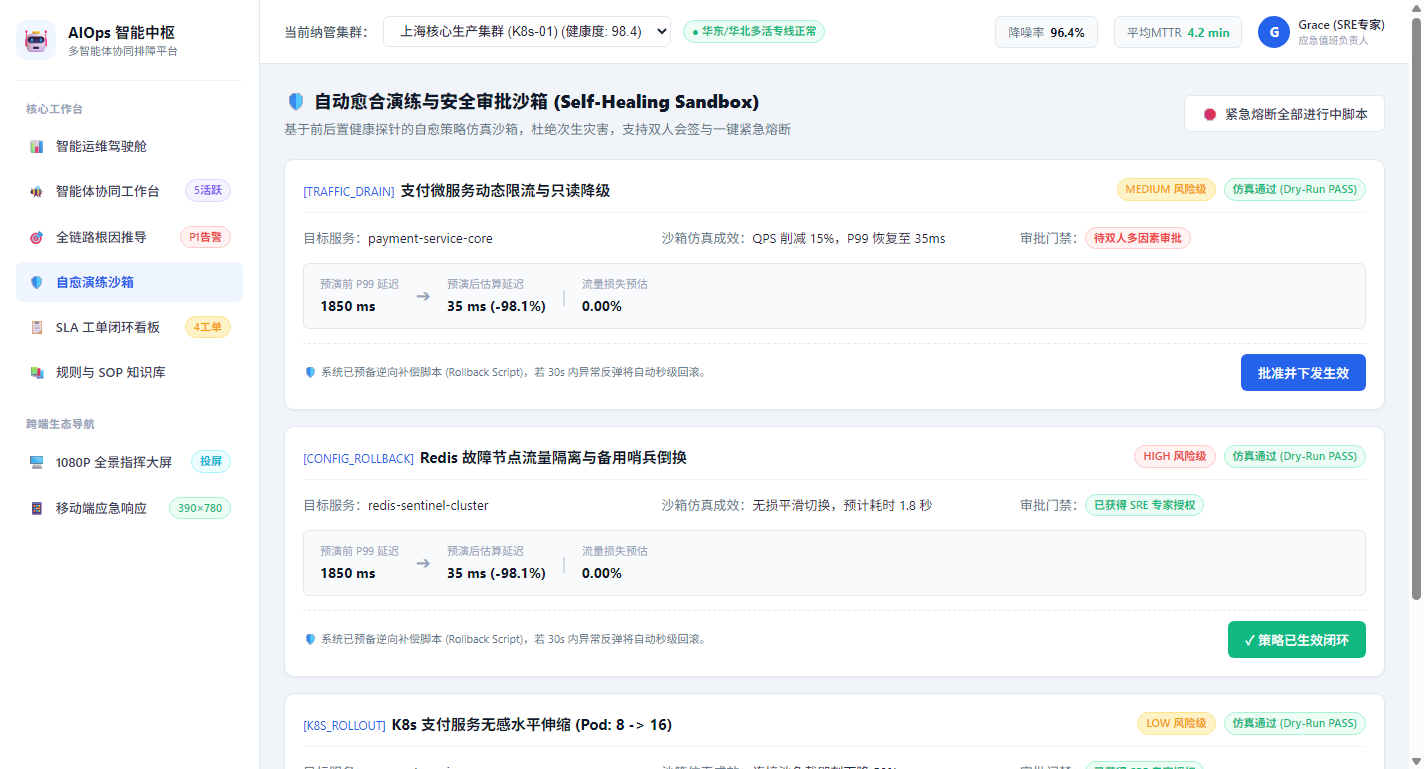Click ✓ 策略已生效闭环 button
1424x769 pixels.
1296,640
